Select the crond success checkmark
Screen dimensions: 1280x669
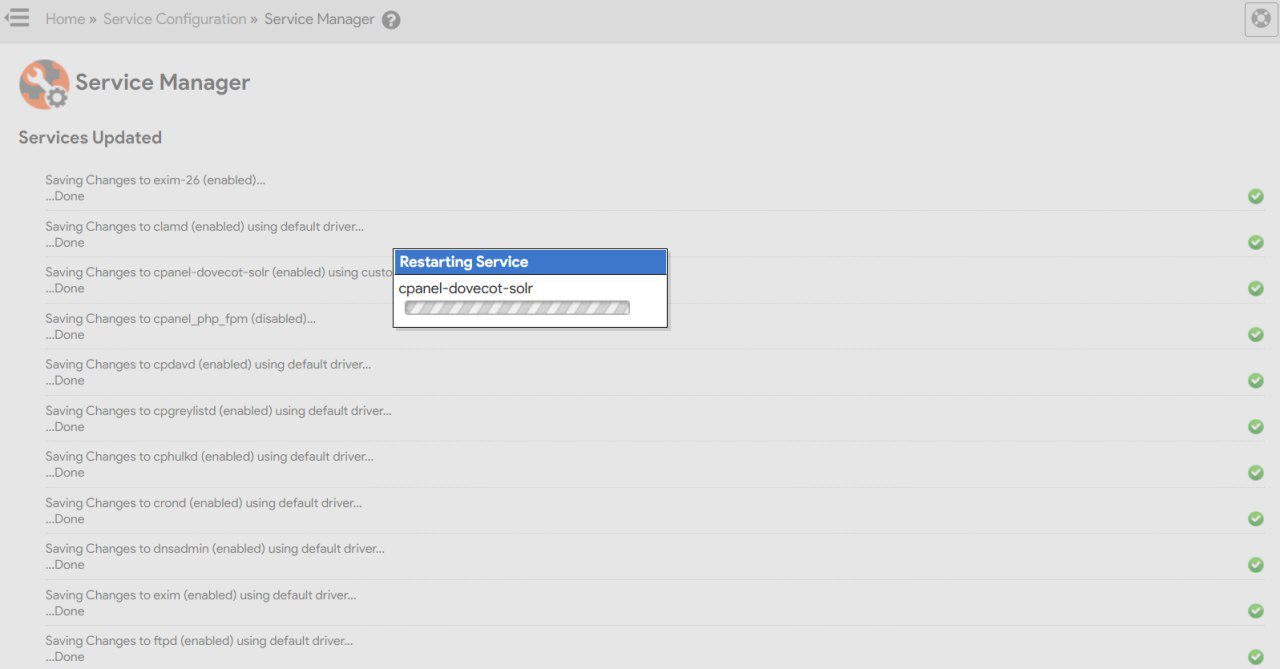[x=1256, y=519]
